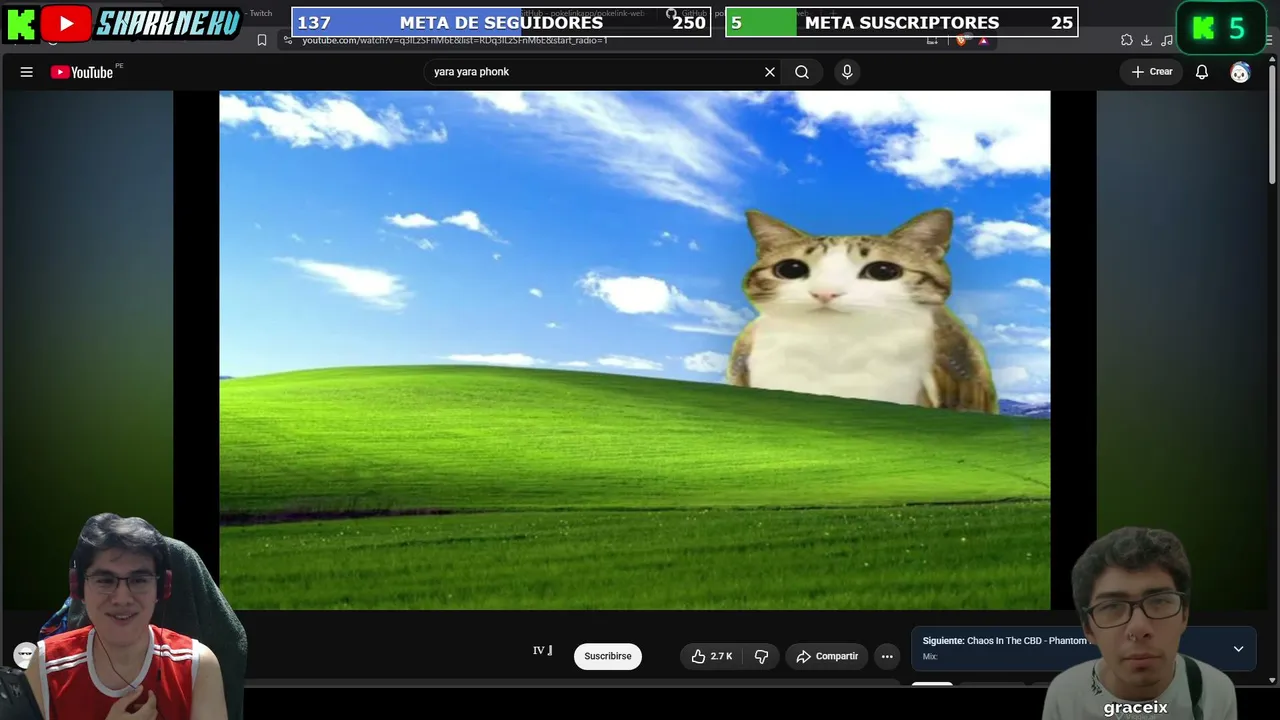
Task: Go to the YouTube home logo
Action: tap(82, 72)
